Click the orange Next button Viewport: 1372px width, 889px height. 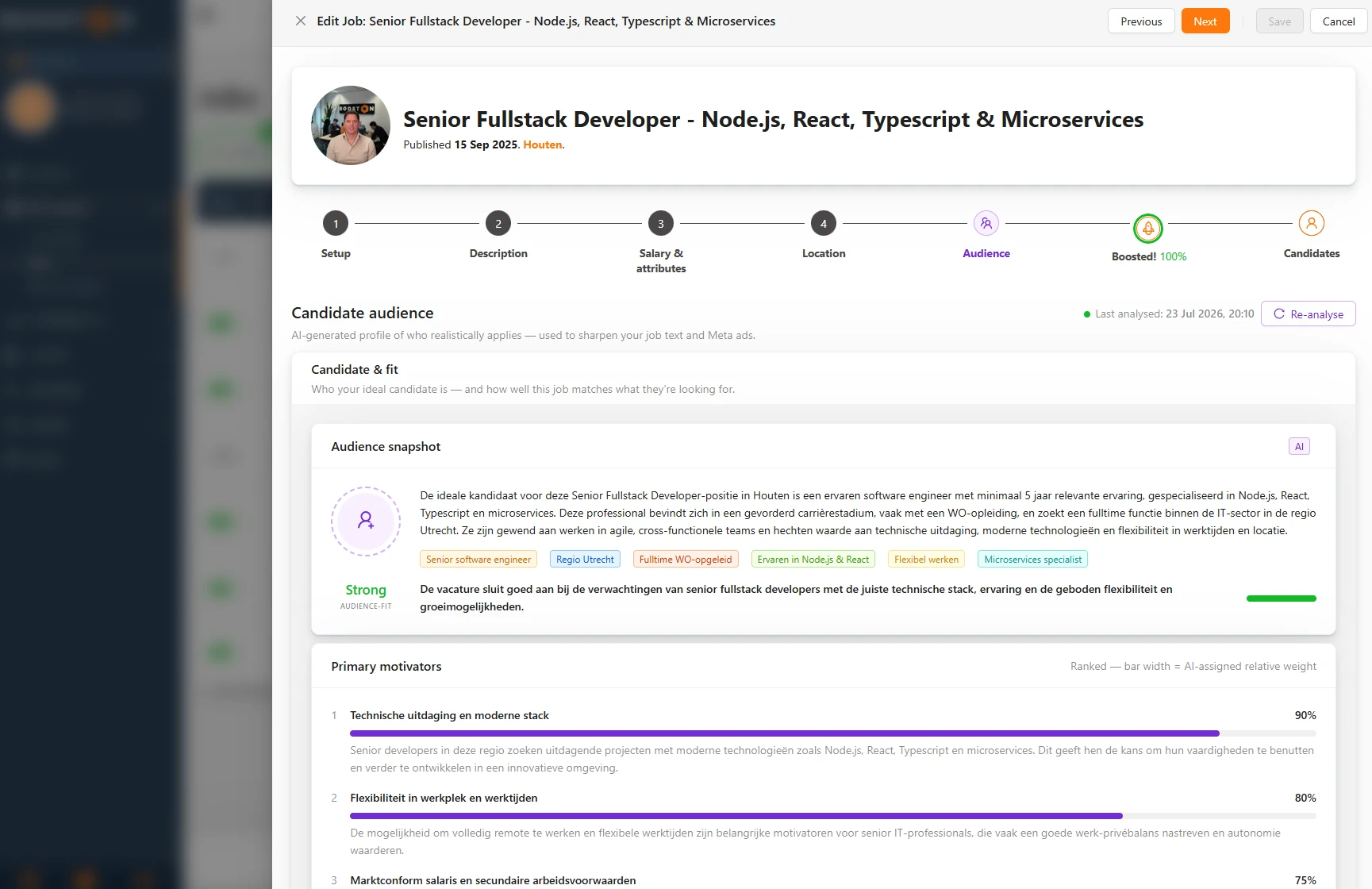pyautogui.click(x=1205, y=21)
